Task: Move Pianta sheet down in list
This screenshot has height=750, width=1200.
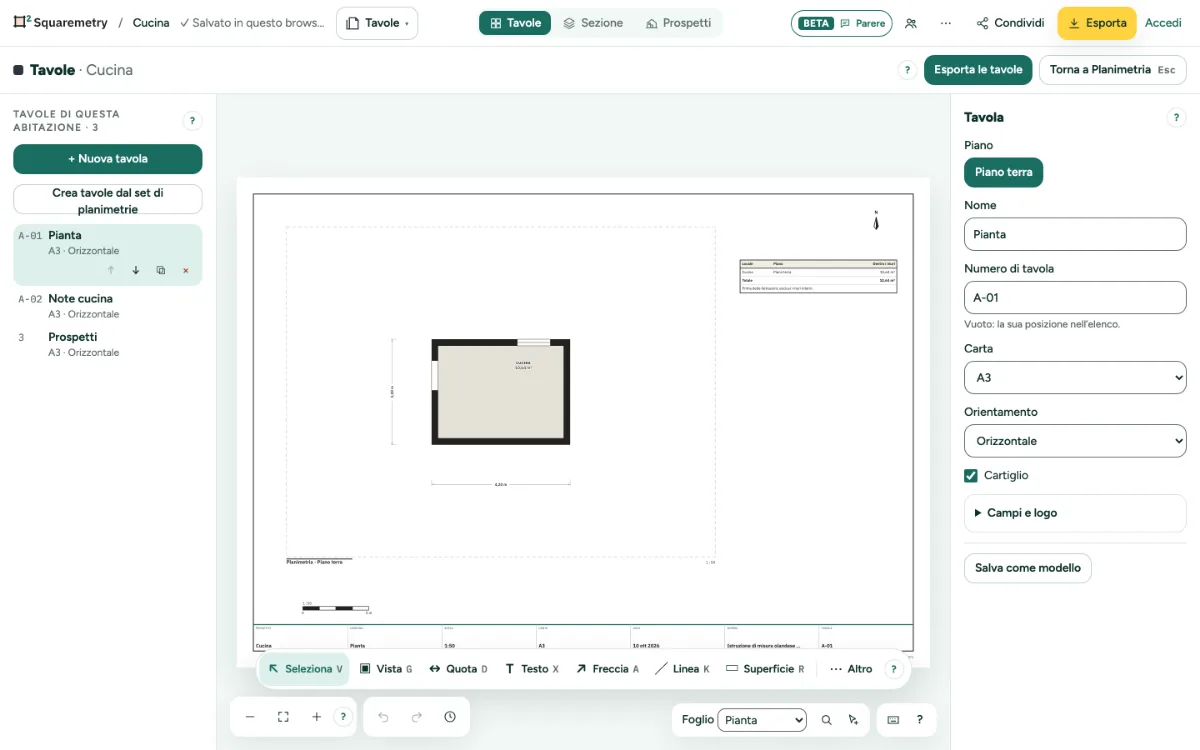Action: tap(136, 271)
